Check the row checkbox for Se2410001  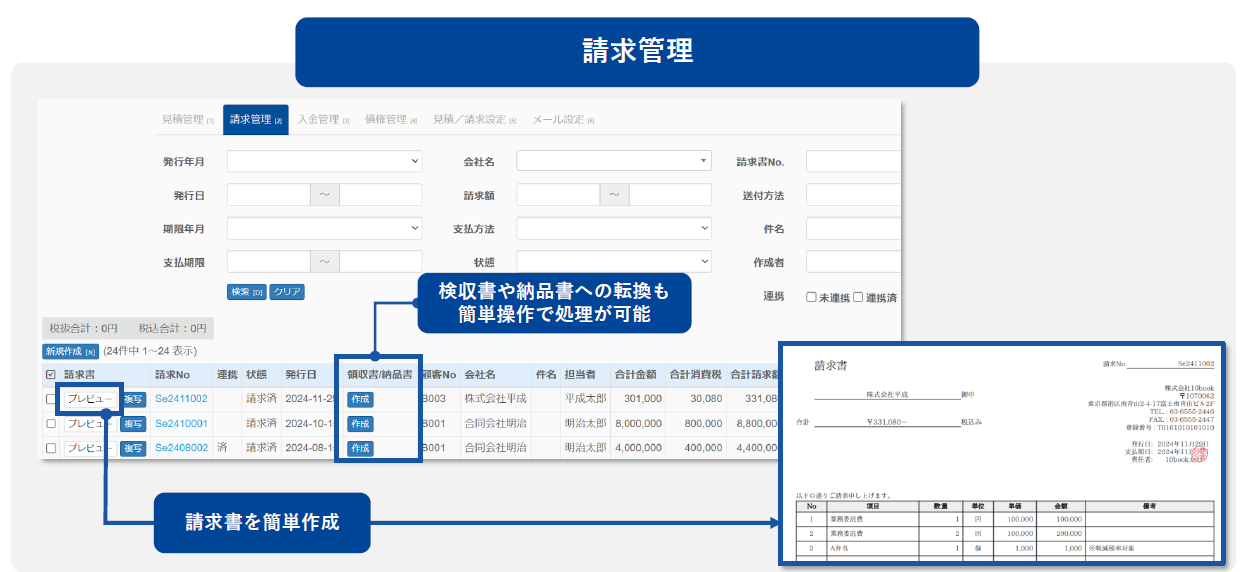pyautogui.click(x=51, y=424)
